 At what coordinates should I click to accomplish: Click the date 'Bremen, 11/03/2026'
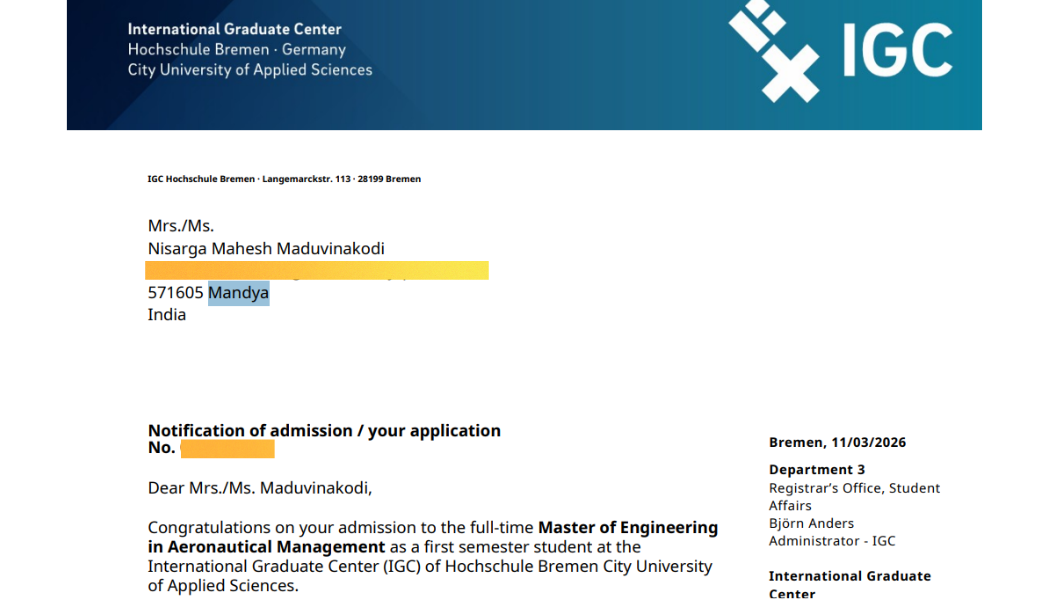click(837, 443)
